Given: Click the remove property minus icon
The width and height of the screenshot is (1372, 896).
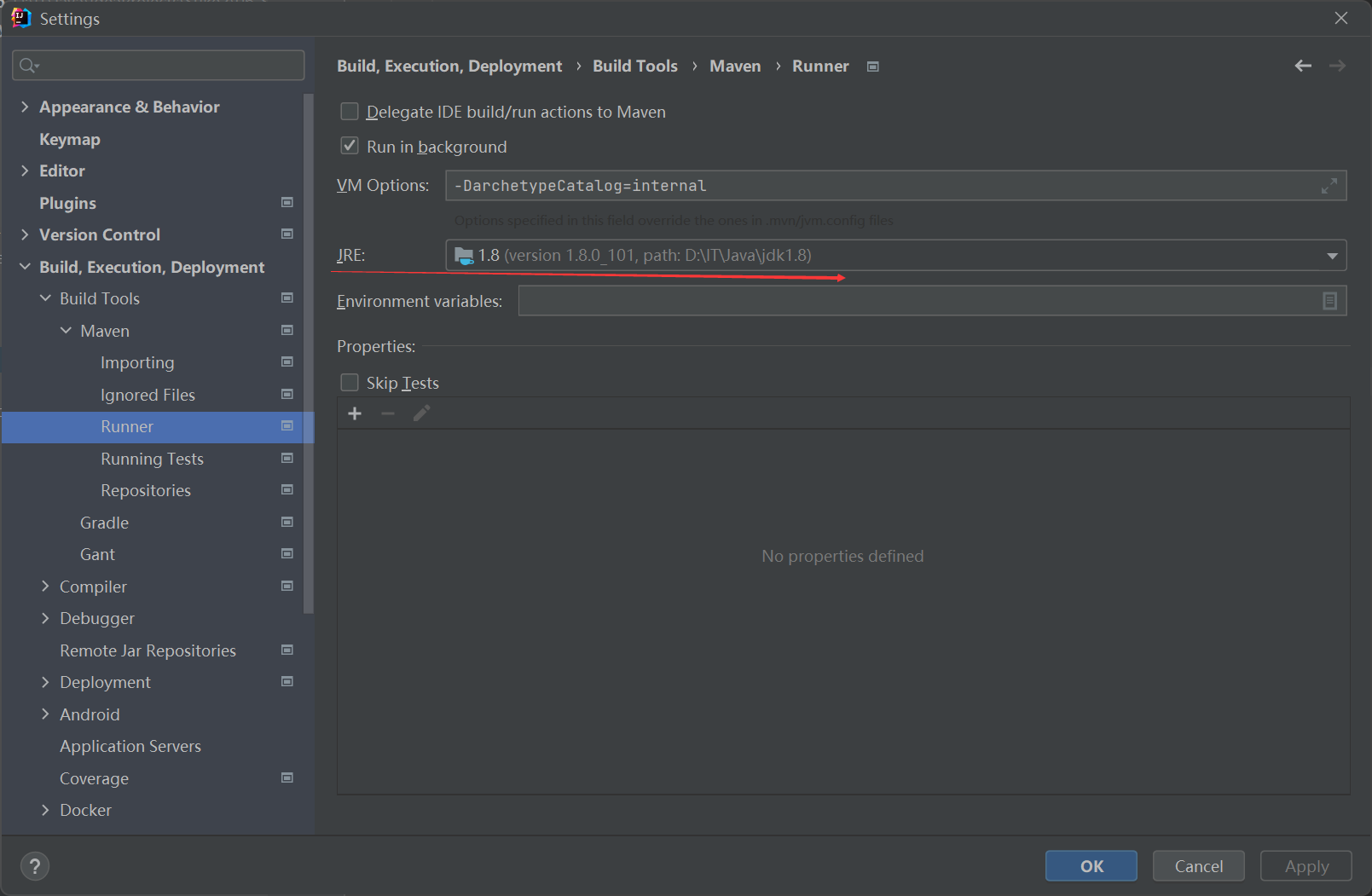Looking at the screenshot, I should (388, 413).
